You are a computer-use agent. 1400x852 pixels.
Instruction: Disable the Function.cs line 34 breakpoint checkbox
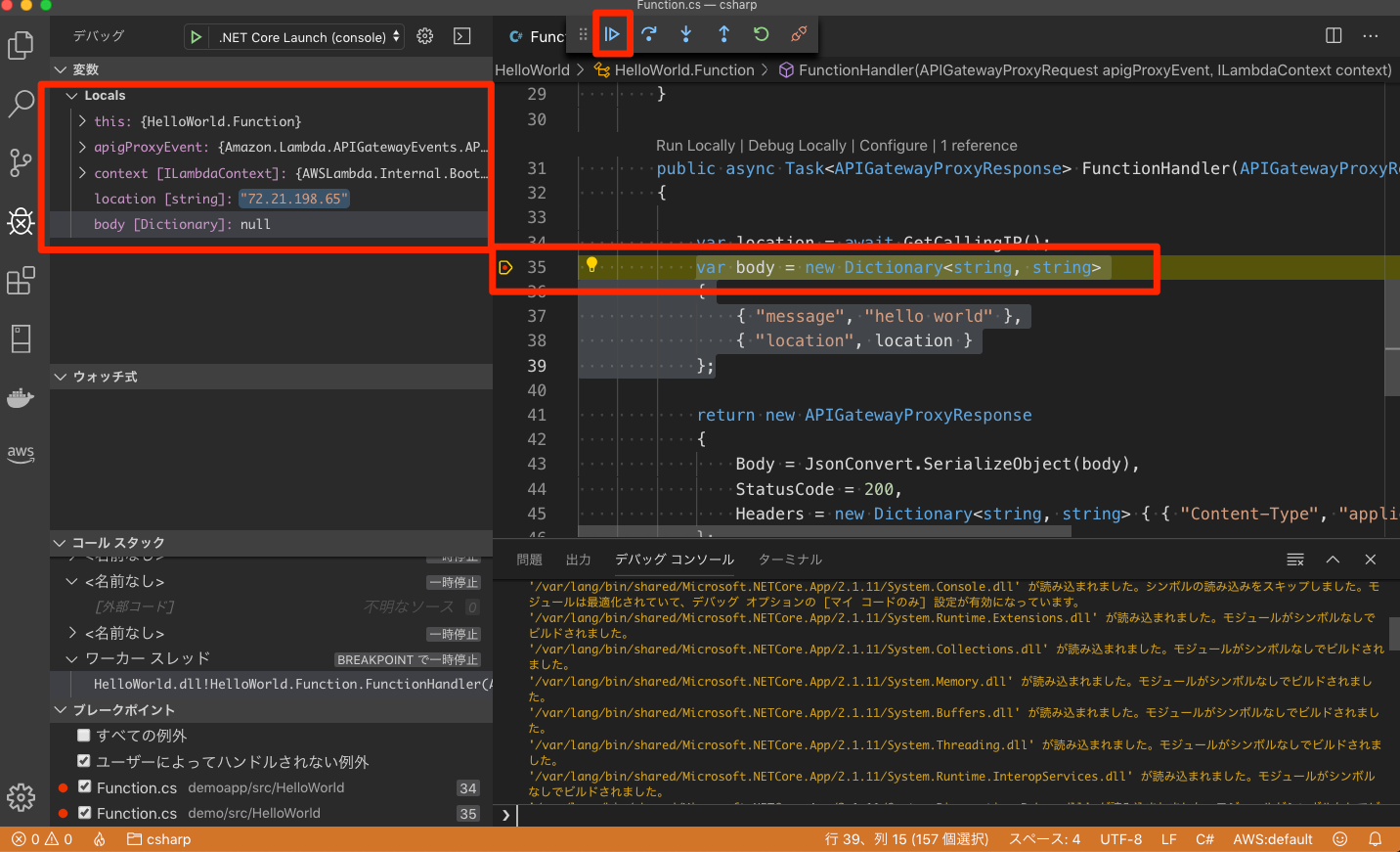click(84, 787)
